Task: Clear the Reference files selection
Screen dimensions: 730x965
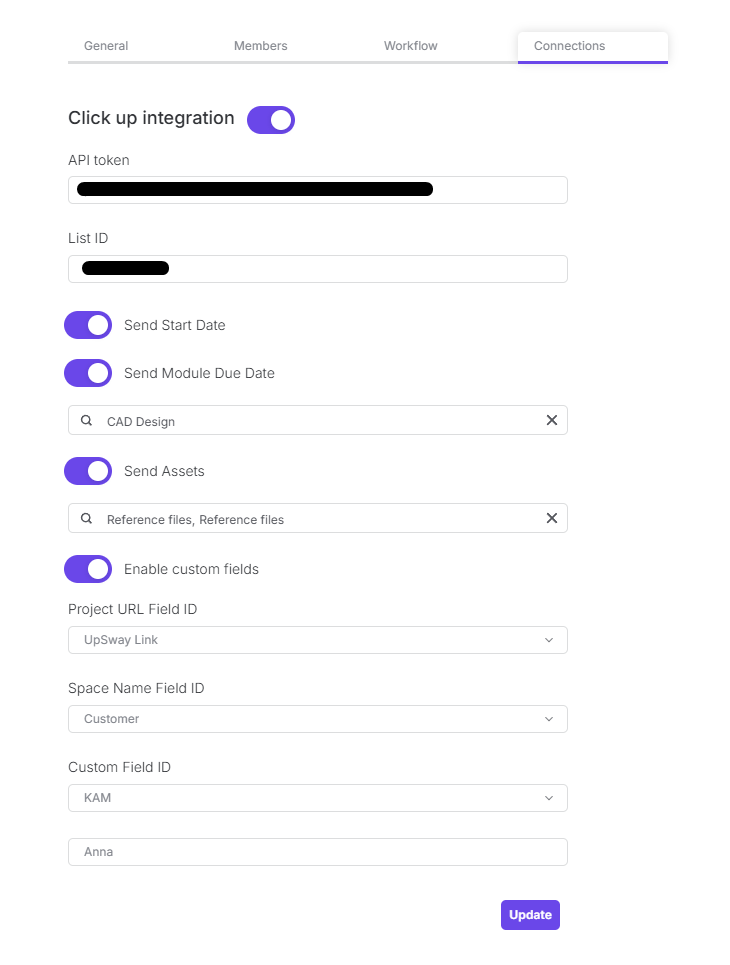Action: click(551, 519)
